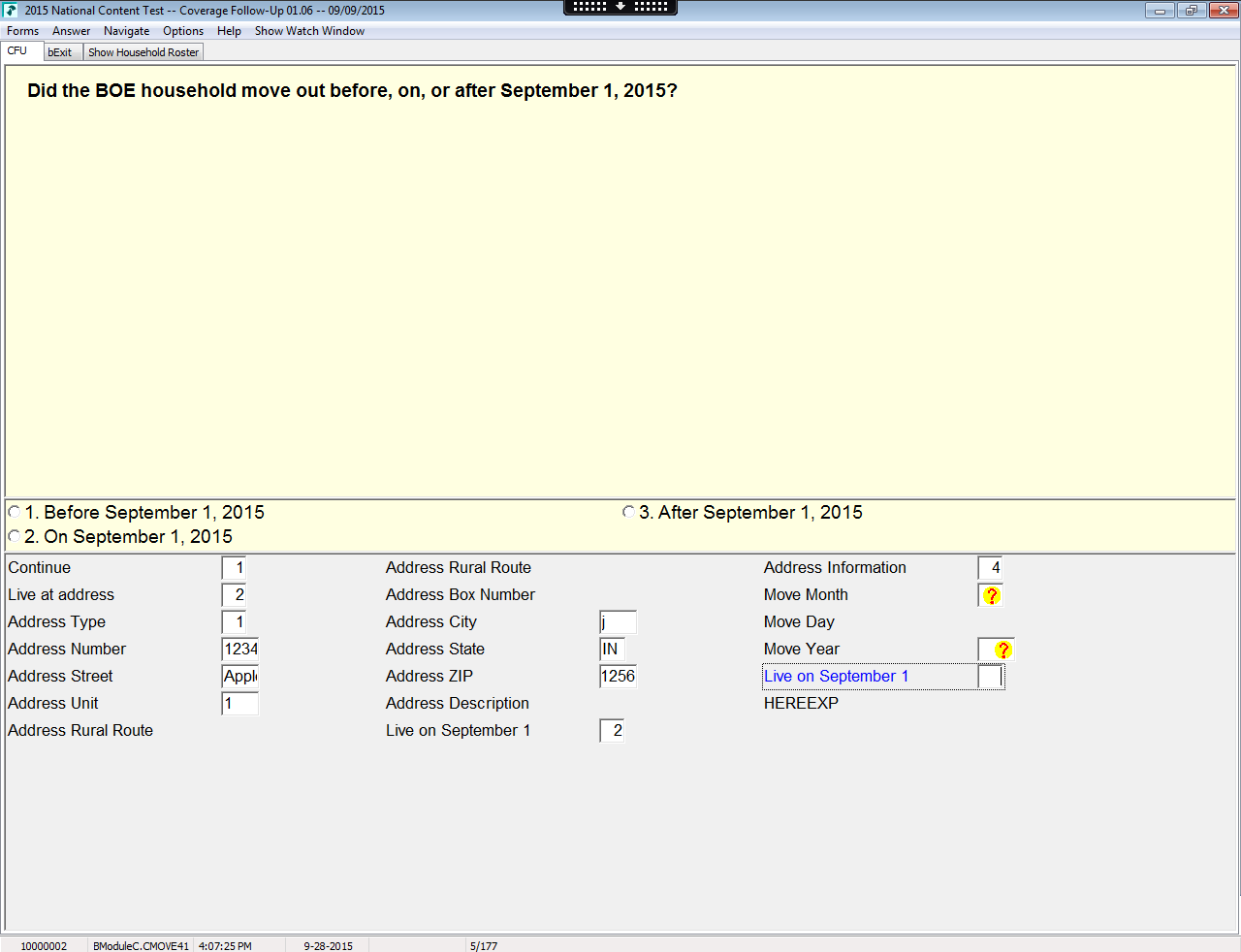
Task: Open the Show Household Roster tab
Action: pos(143,52)
